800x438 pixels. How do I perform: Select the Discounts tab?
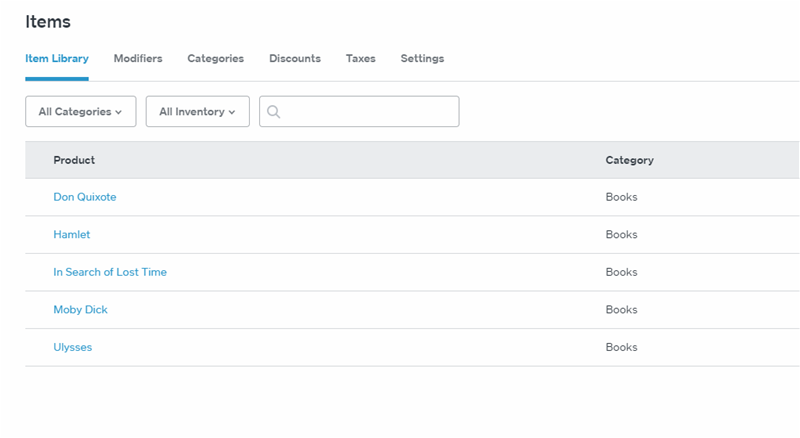[295, 59]
